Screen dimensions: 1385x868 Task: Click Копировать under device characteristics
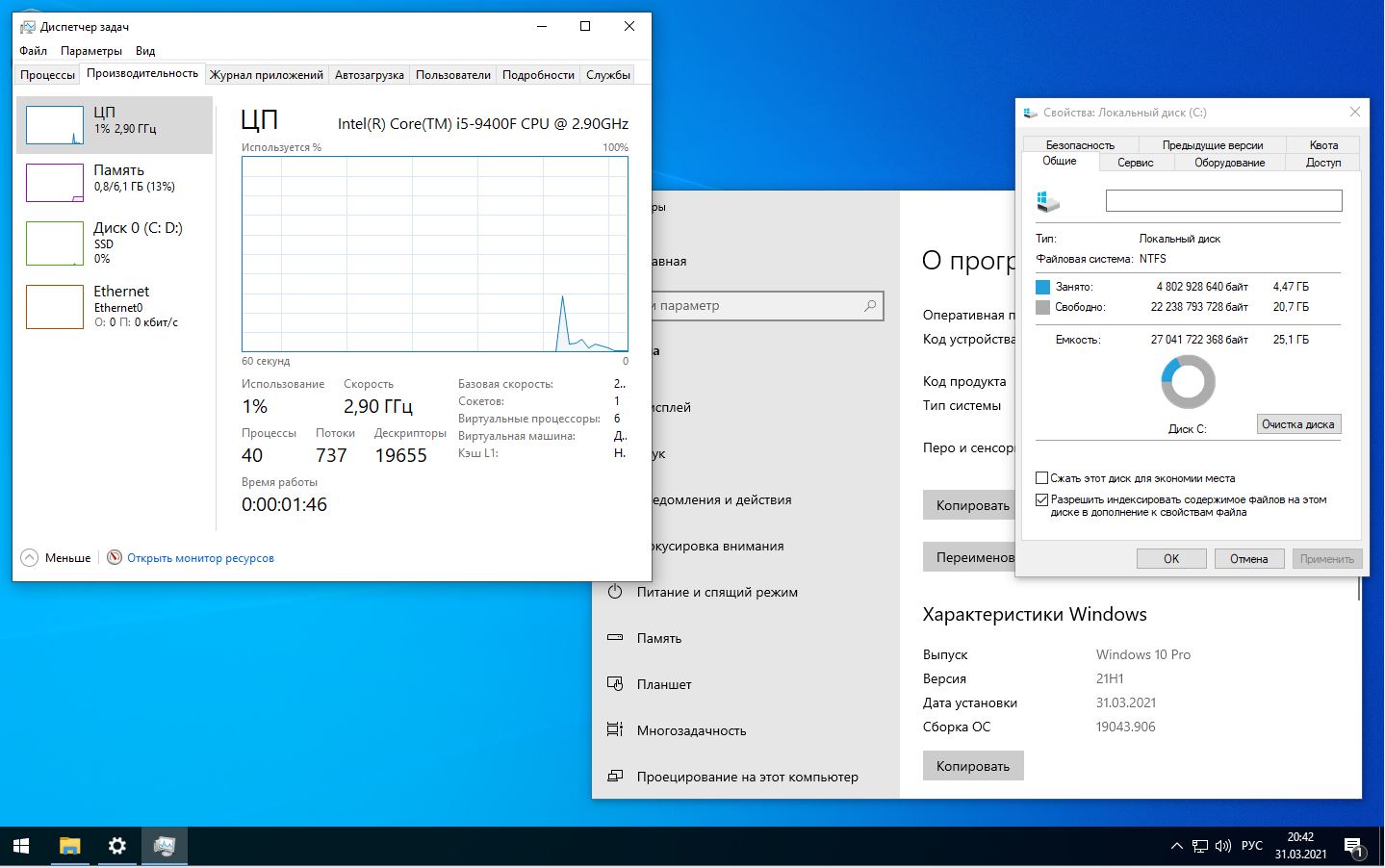(x=968, y=505)
